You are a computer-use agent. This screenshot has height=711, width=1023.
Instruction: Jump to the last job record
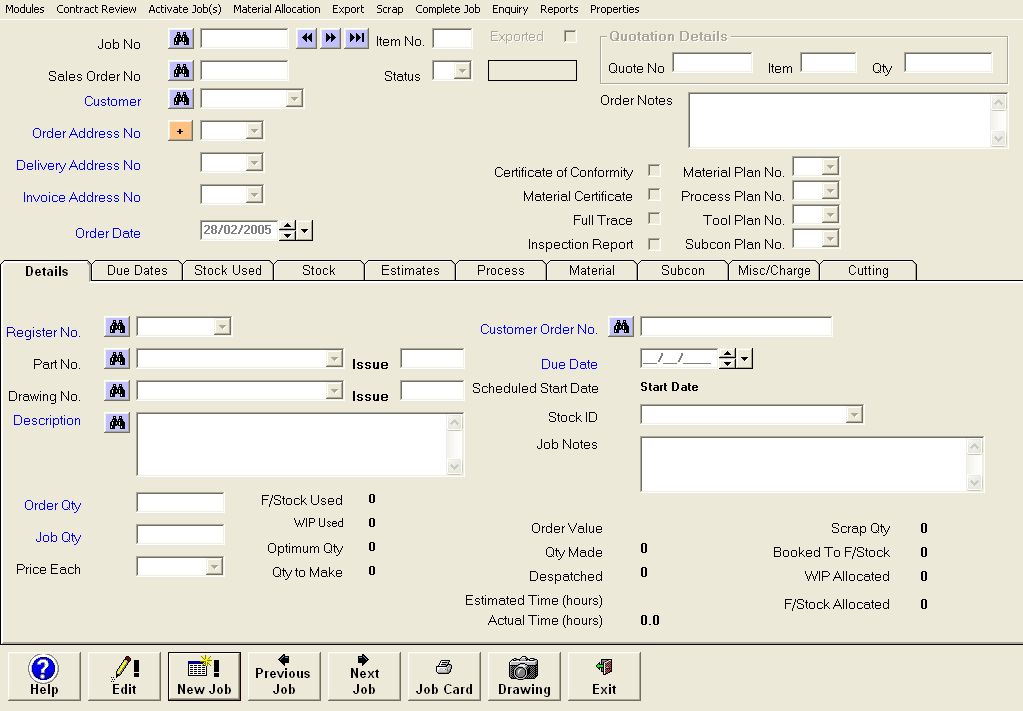click(357, 38)
